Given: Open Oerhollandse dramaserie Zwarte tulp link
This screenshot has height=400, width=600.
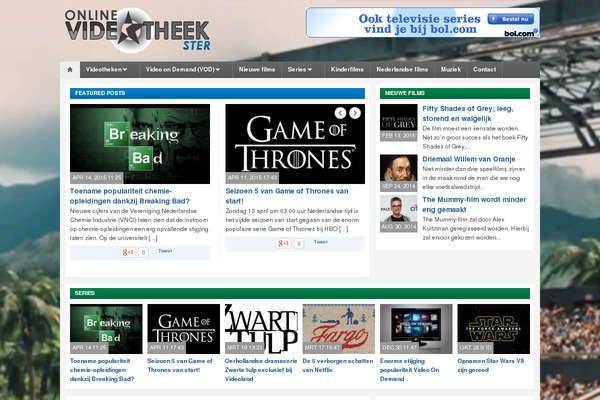Looking at the screenshot, I should [261, 370].
